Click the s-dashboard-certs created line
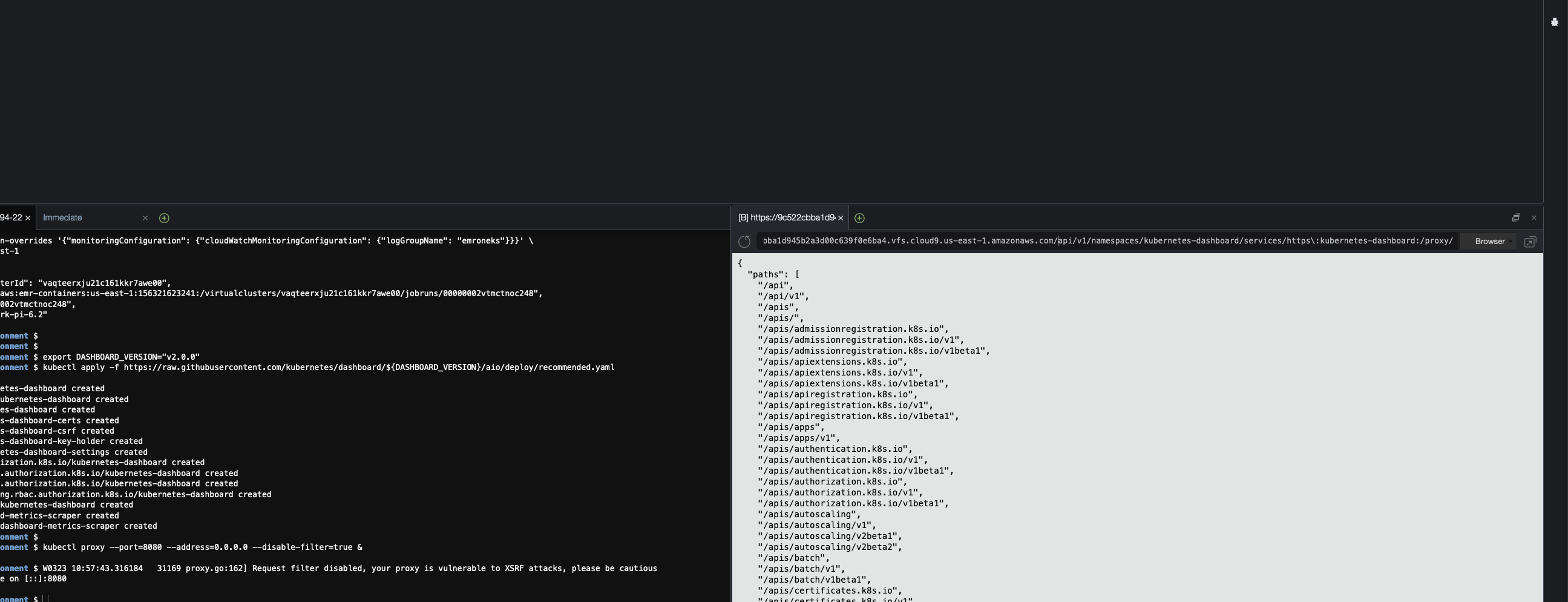Viewport: 1568px width, 602px height. click(x=60, y=420)
